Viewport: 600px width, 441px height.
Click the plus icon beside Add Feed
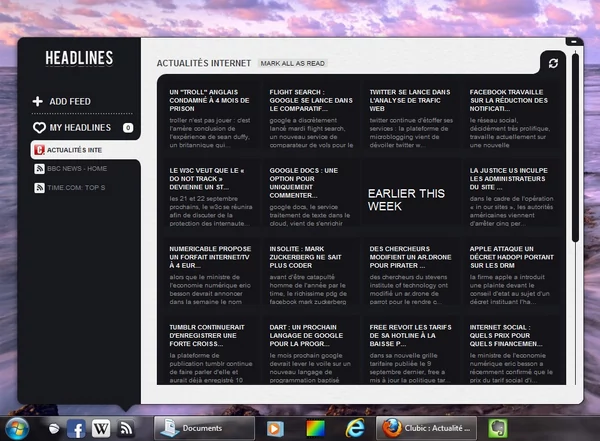click(x=38, y=101)
